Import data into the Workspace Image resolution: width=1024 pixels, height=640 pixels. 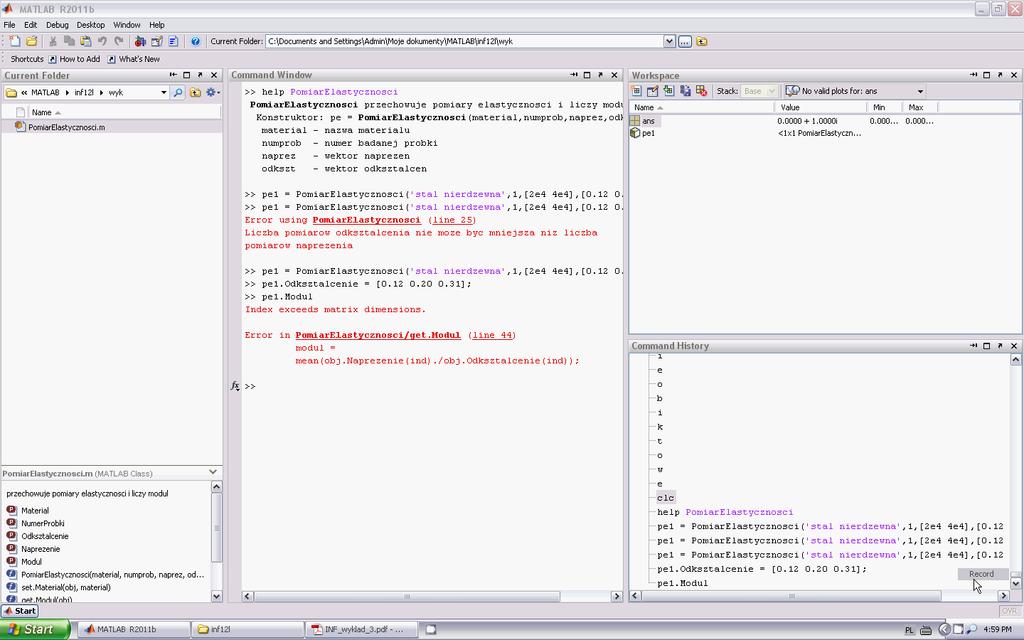pyautogui.click(x=669, y=91)
